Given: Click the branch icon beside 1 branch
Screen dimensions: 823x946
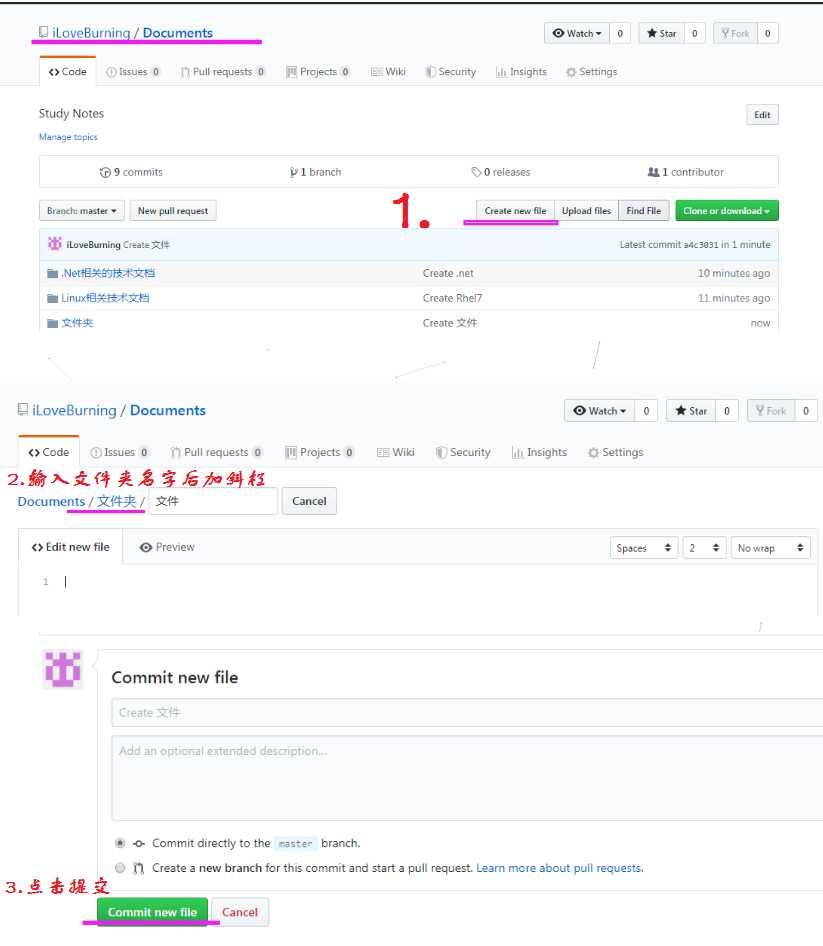Looking at the screenshot, I should click(293, 172).
